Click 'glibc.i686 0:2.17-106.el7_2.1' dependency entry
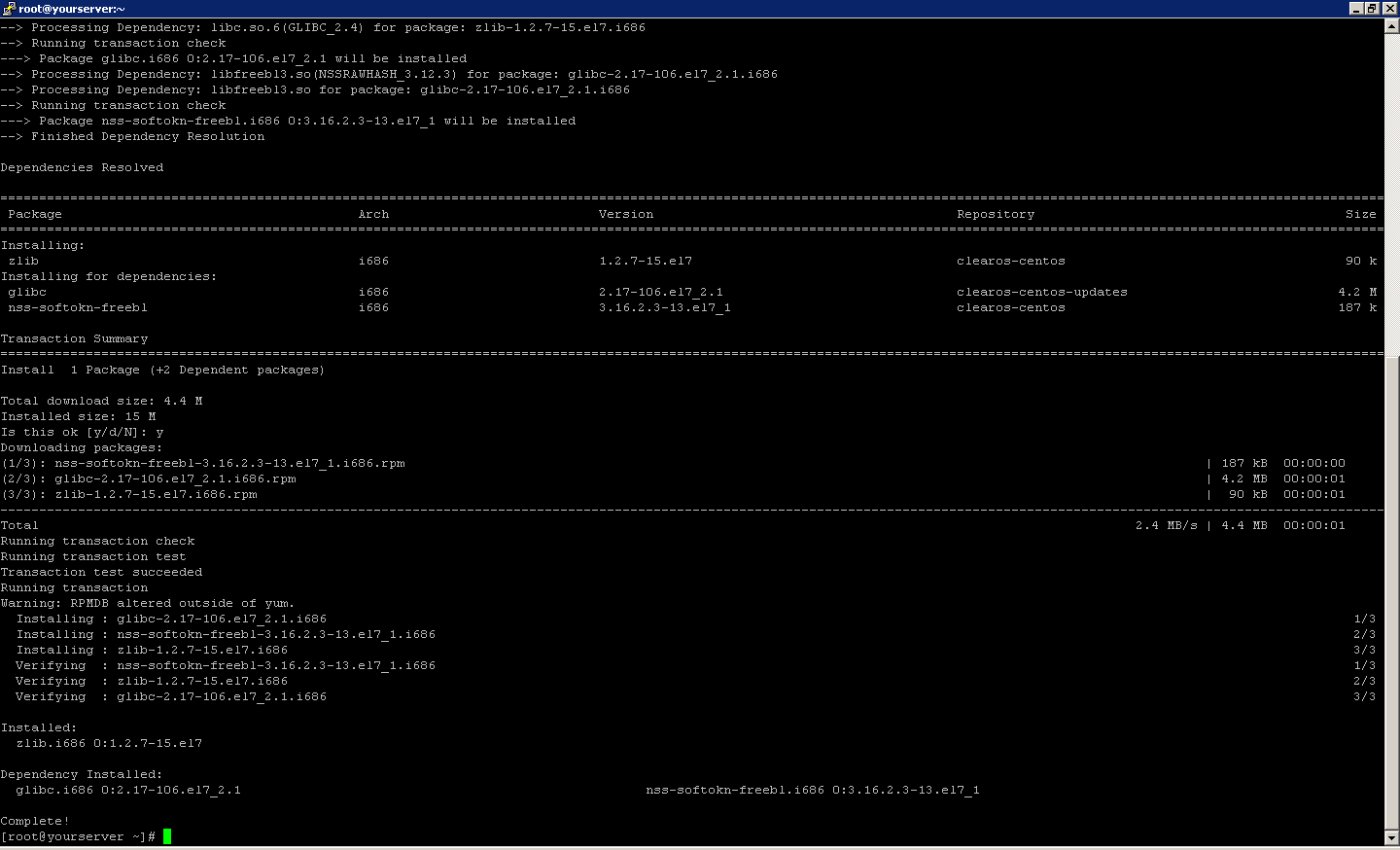This screenshot has width=1400, height=850. coord(128,790)
